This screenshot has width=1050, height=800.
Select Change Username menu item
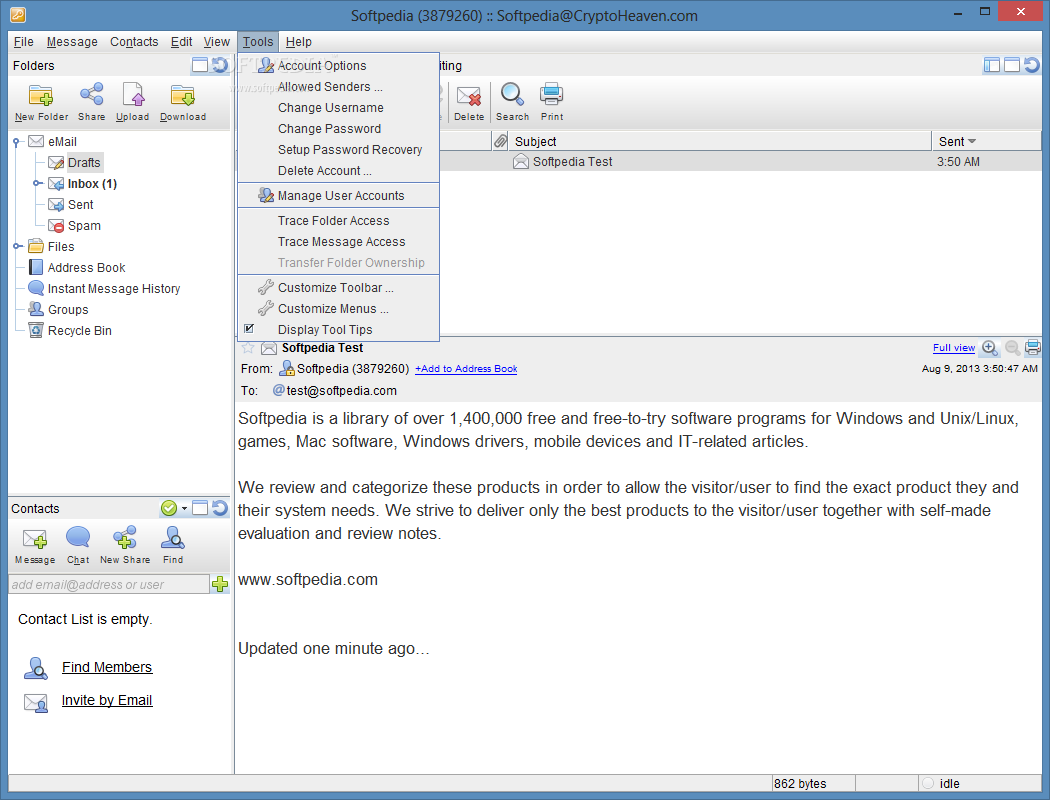(x=338, y=108)
